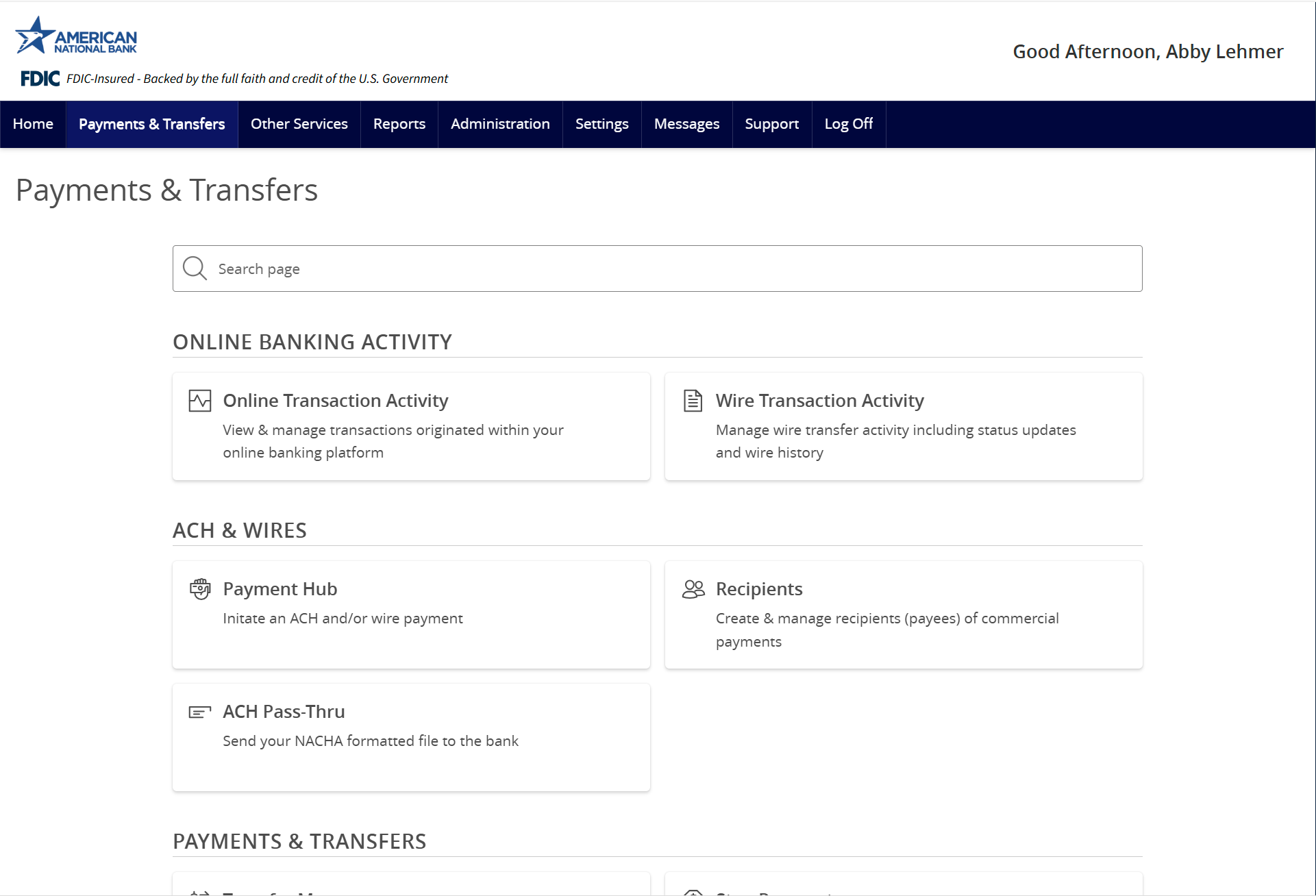Click the magnifying glass search icon

tap(195, 269)
